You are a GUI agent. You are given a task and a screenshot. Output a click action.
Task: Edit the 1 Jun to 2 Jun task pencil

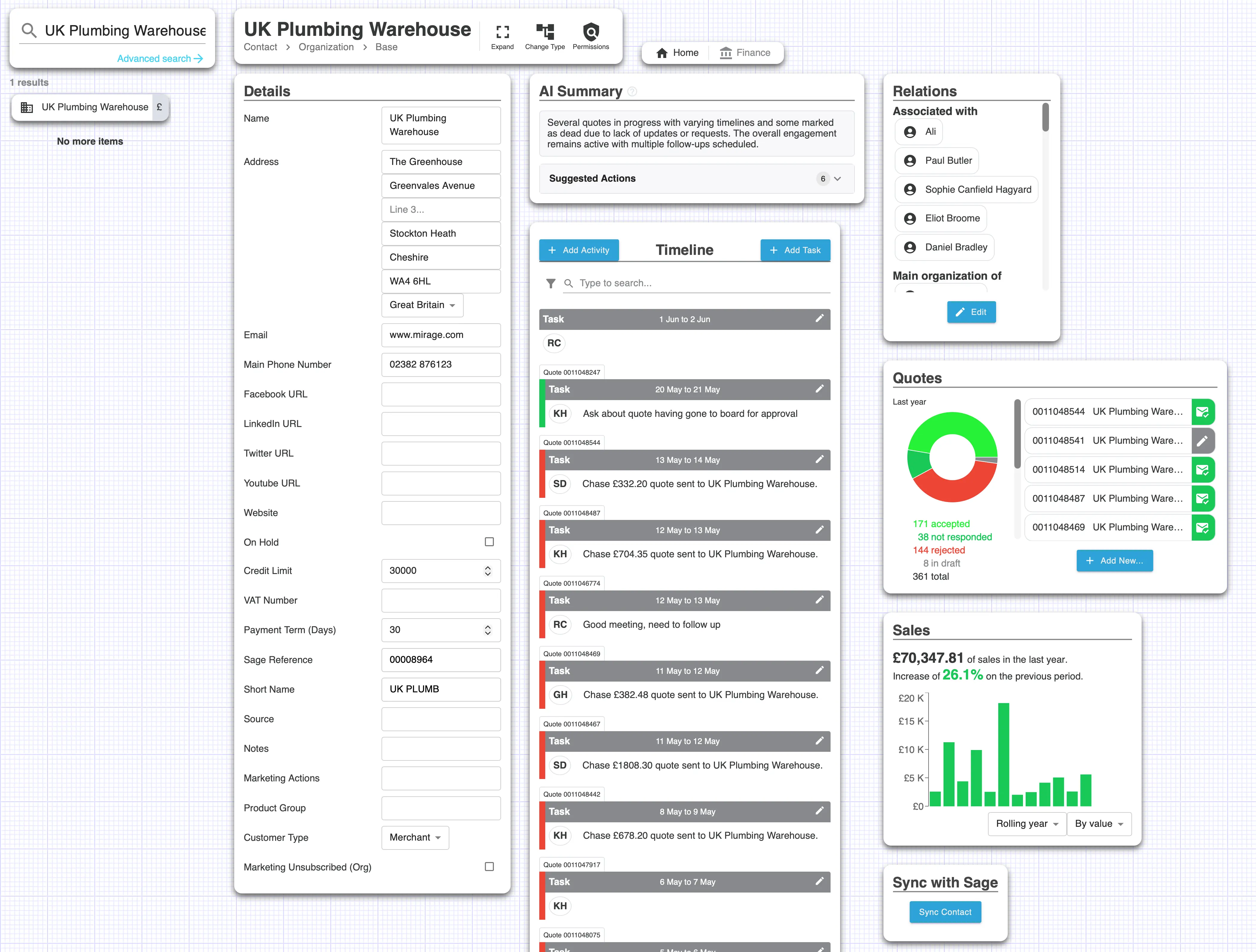point(819,319)
